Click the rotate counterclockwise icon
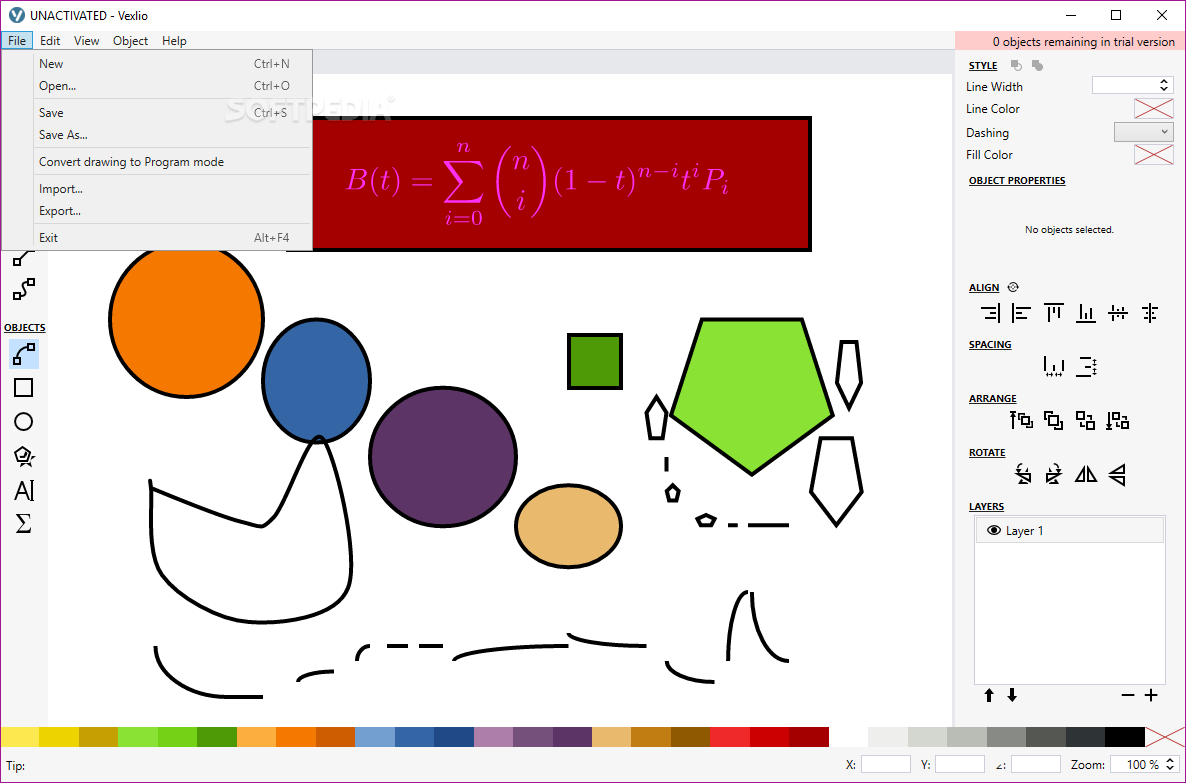1186x783 pixels. 1023,474
